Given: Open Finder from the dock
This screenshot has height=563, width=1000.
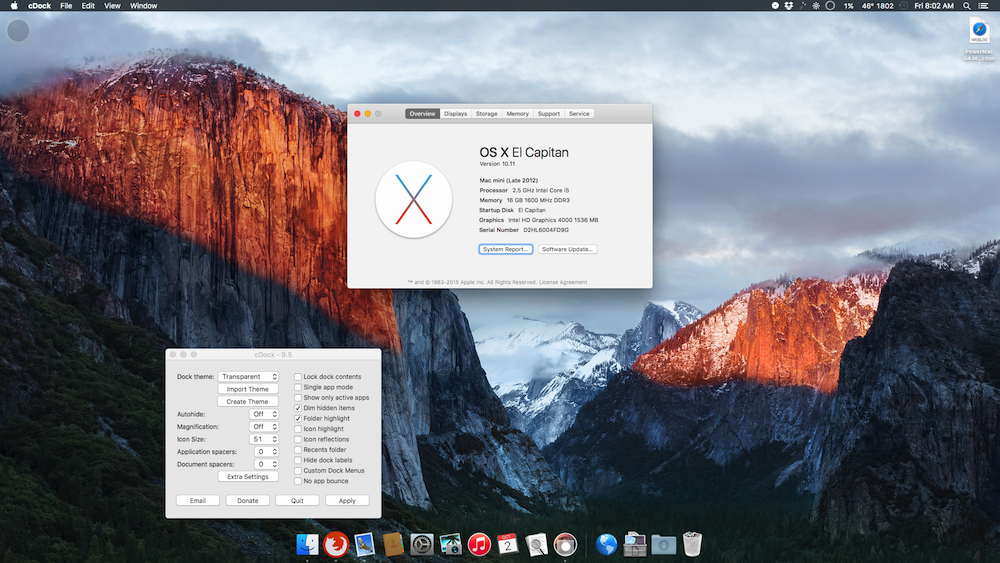Looking at the screenshot, I should [x=307, y=545].
